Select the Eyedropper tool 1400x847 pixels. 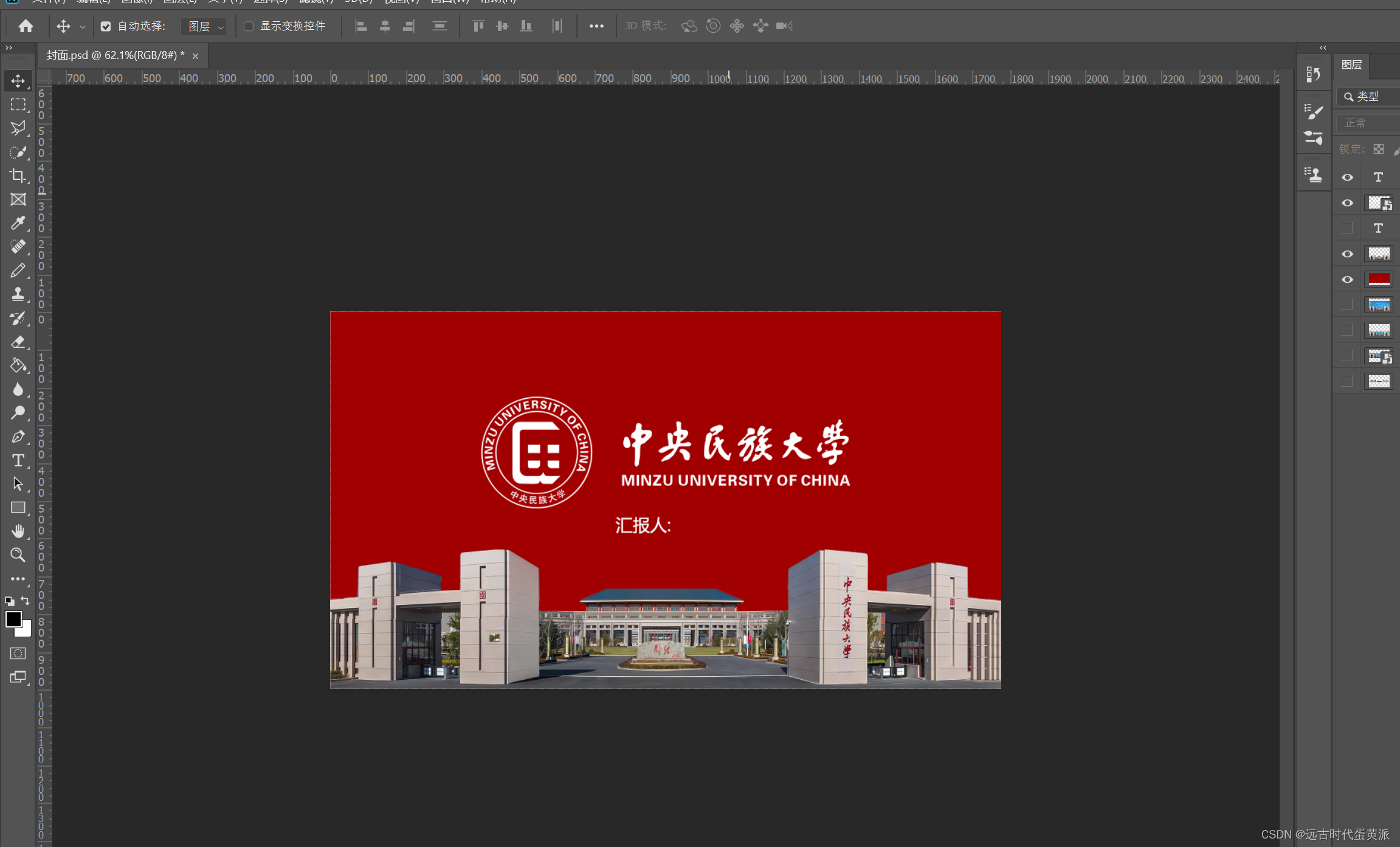coord(18,223)
